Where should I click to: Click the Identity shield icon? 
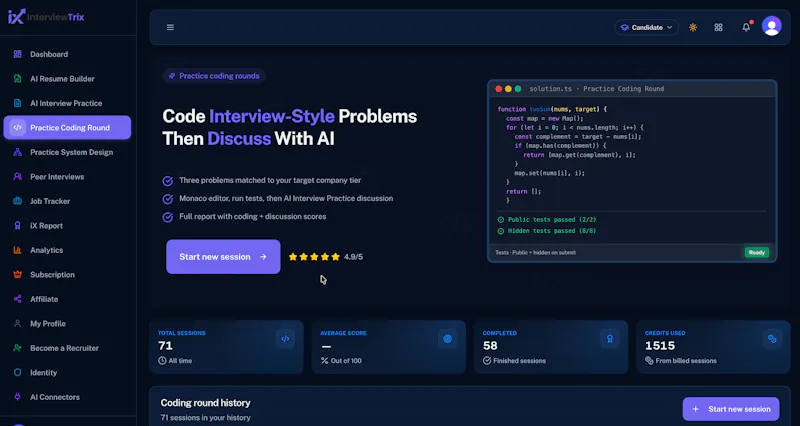[17, 372]
